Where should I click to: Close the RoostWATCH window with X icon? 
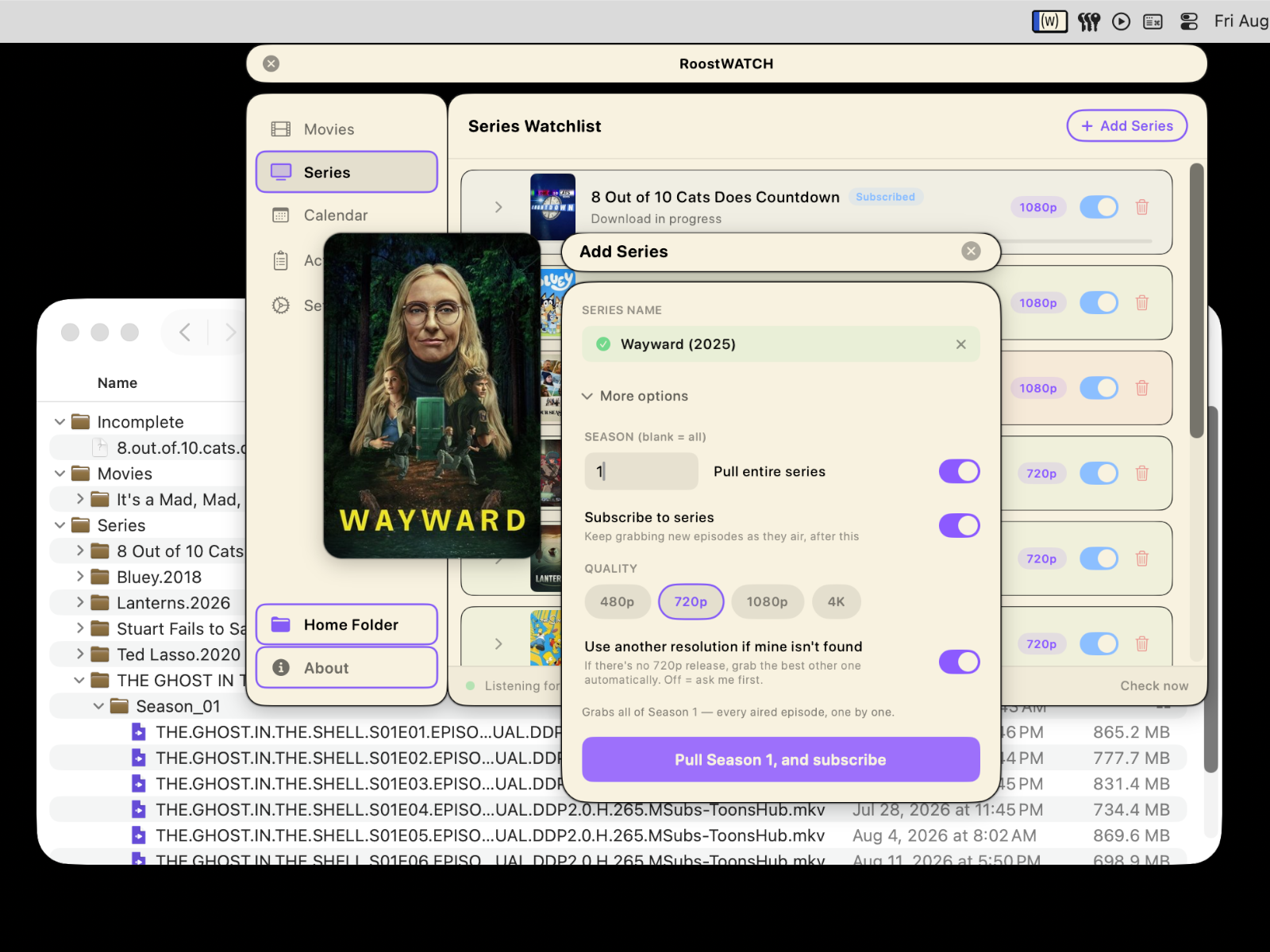(x=271, y=63)
